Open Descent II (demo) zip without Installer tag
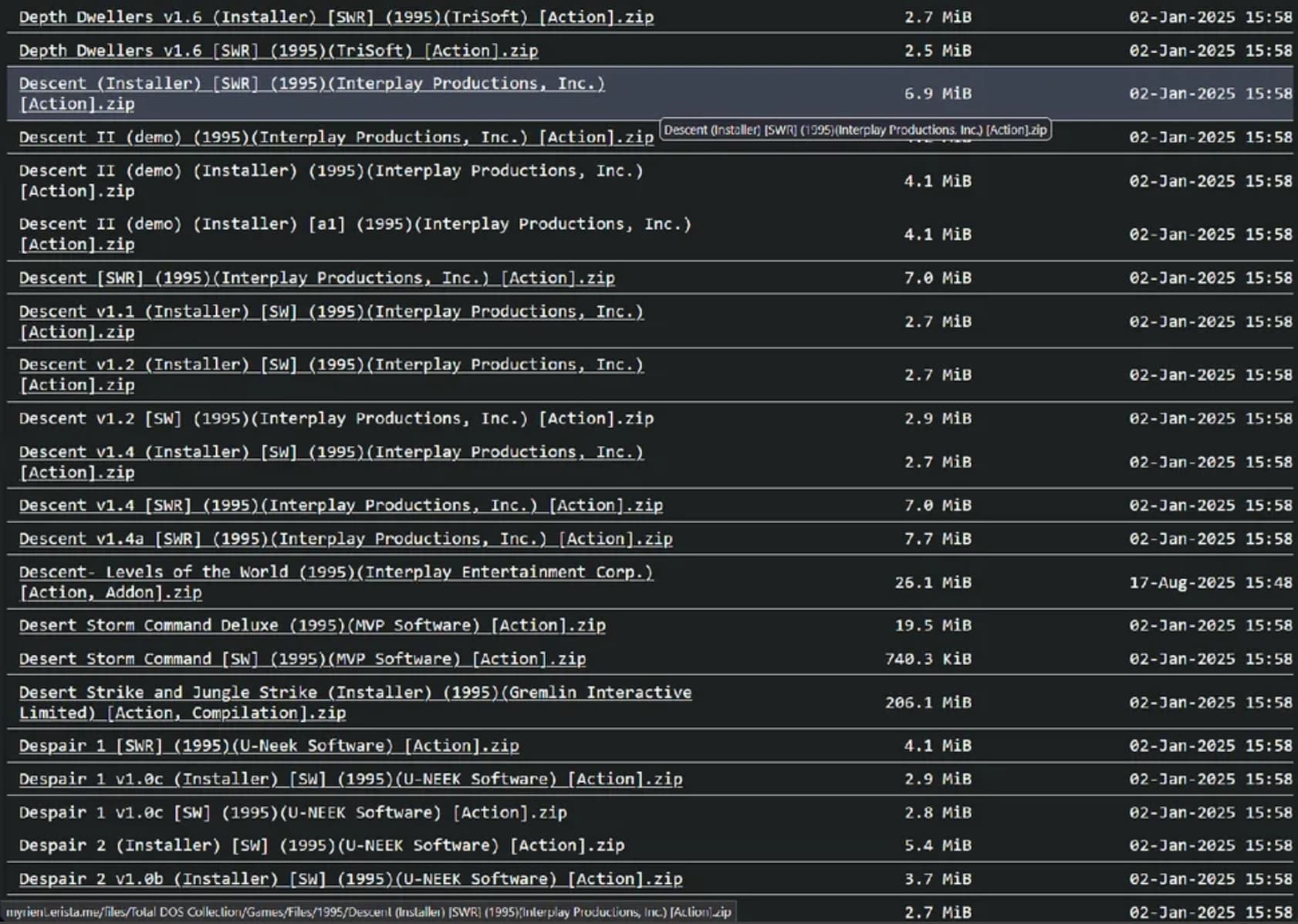1298x924 pixels. point(336,137)
